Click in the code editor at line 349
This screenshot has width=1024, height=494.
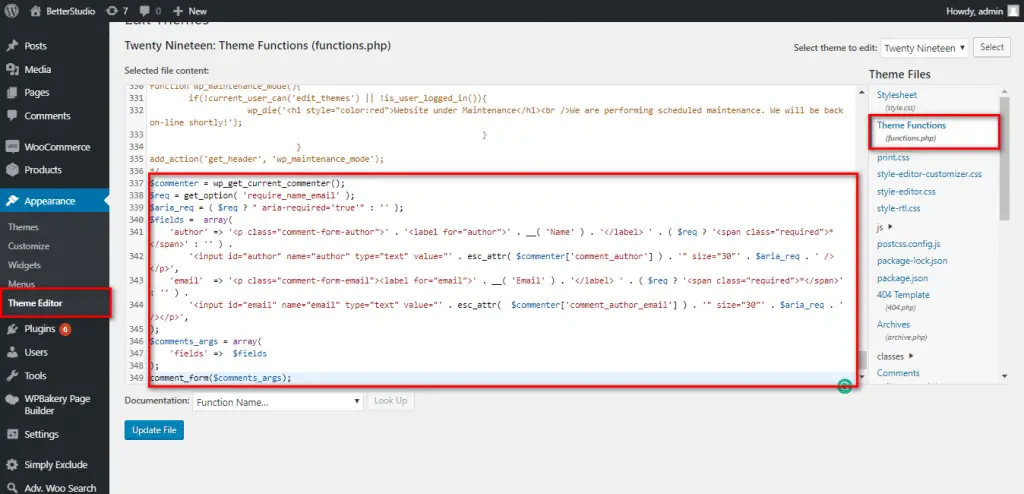pyautogui.click(x=502, y=378)
